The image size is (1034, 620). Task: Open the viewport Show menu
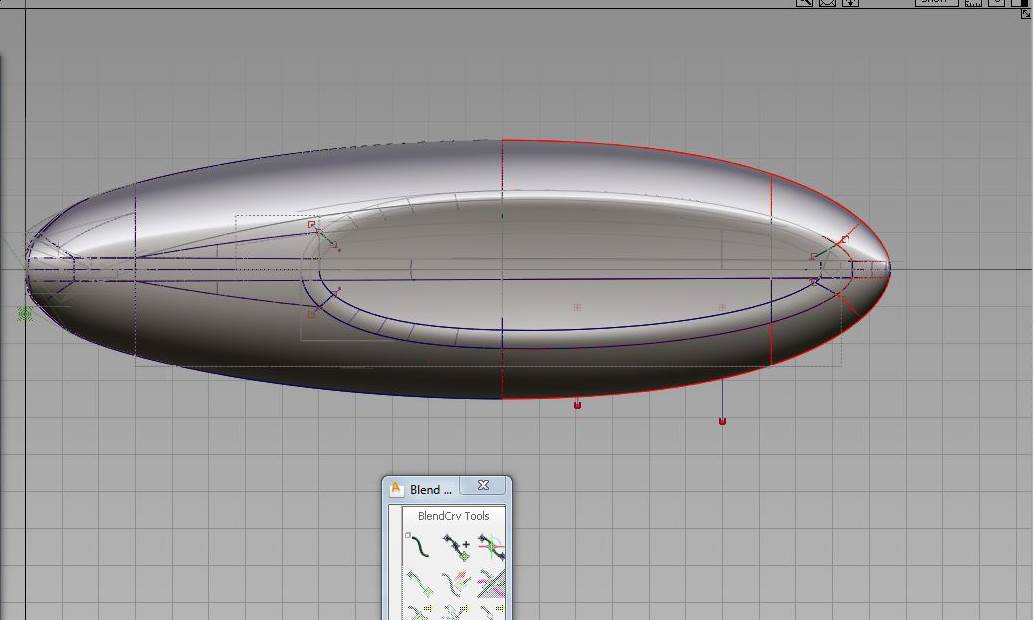pos(935,3)
